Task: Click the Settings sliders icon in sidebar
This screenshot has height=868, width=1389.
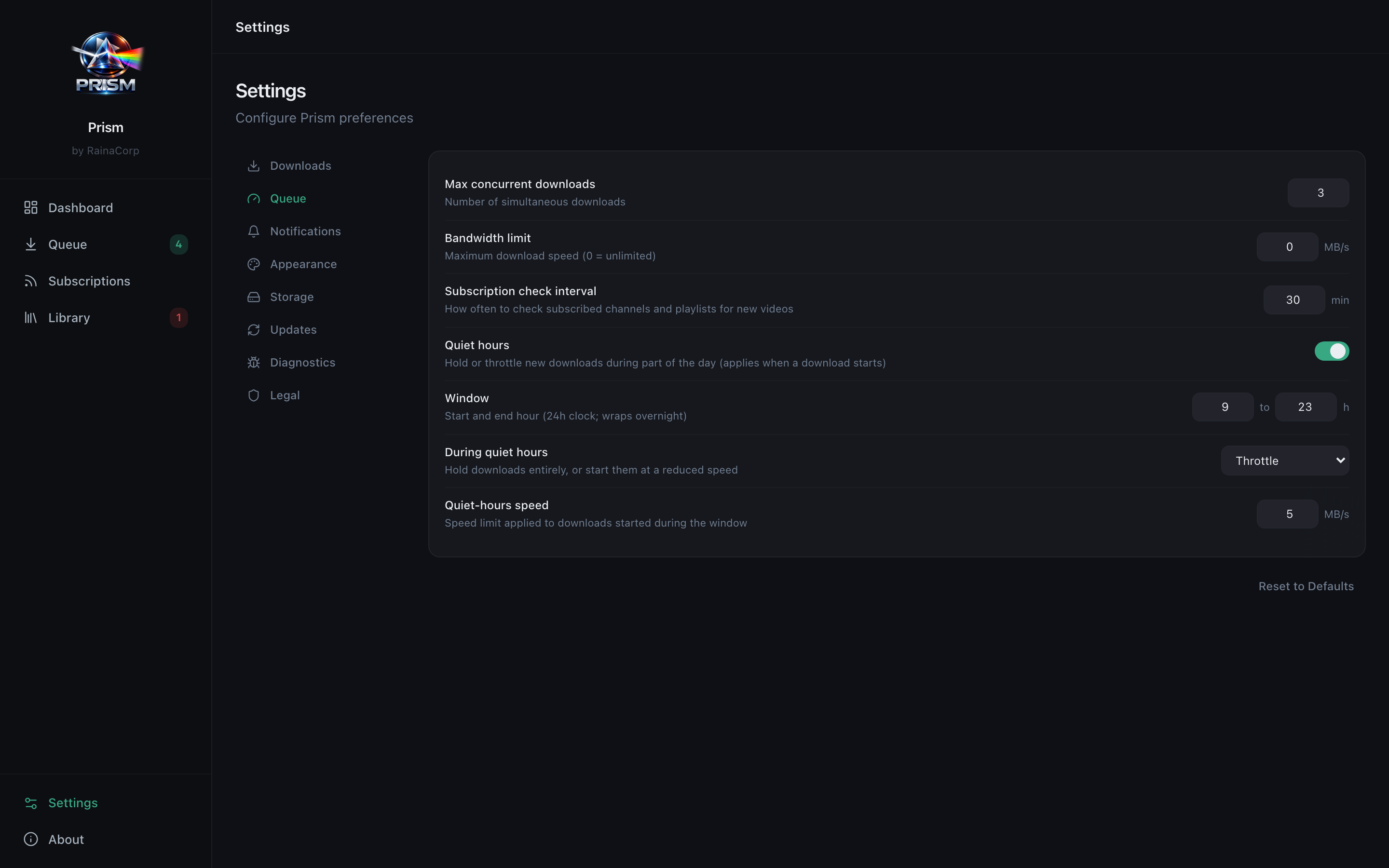Action: pos(31,802)
